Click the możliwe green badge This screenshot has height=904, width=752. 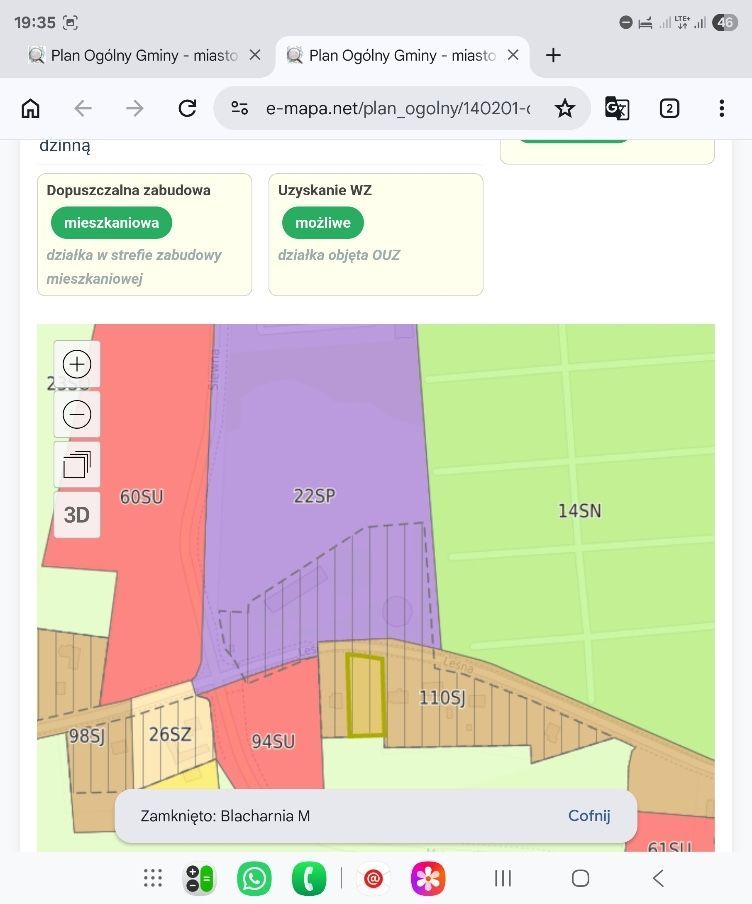point(323,223)
